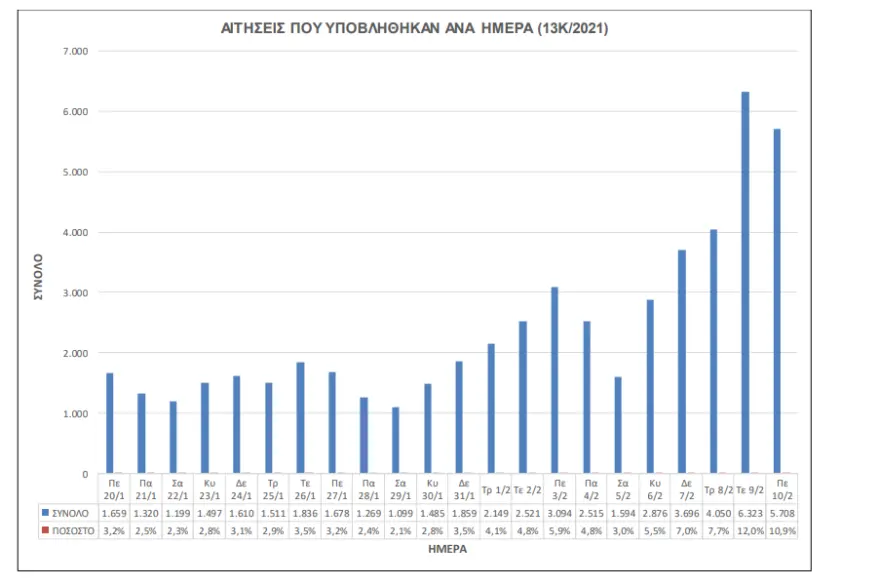Select the Σα 29/1 shortest bar

396,440
